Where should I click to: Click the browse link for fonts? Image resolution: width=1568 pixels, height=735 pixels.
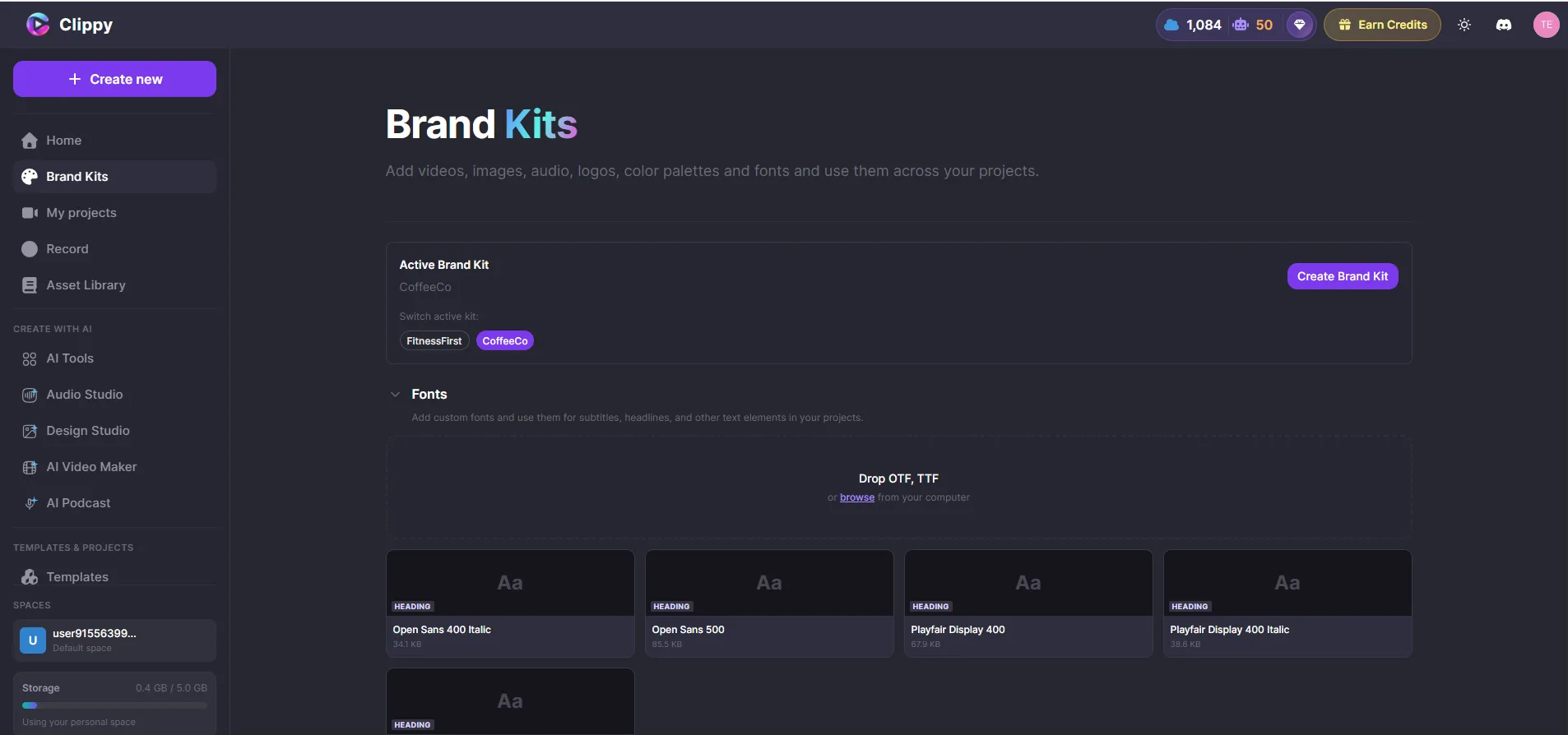point(857,497)
